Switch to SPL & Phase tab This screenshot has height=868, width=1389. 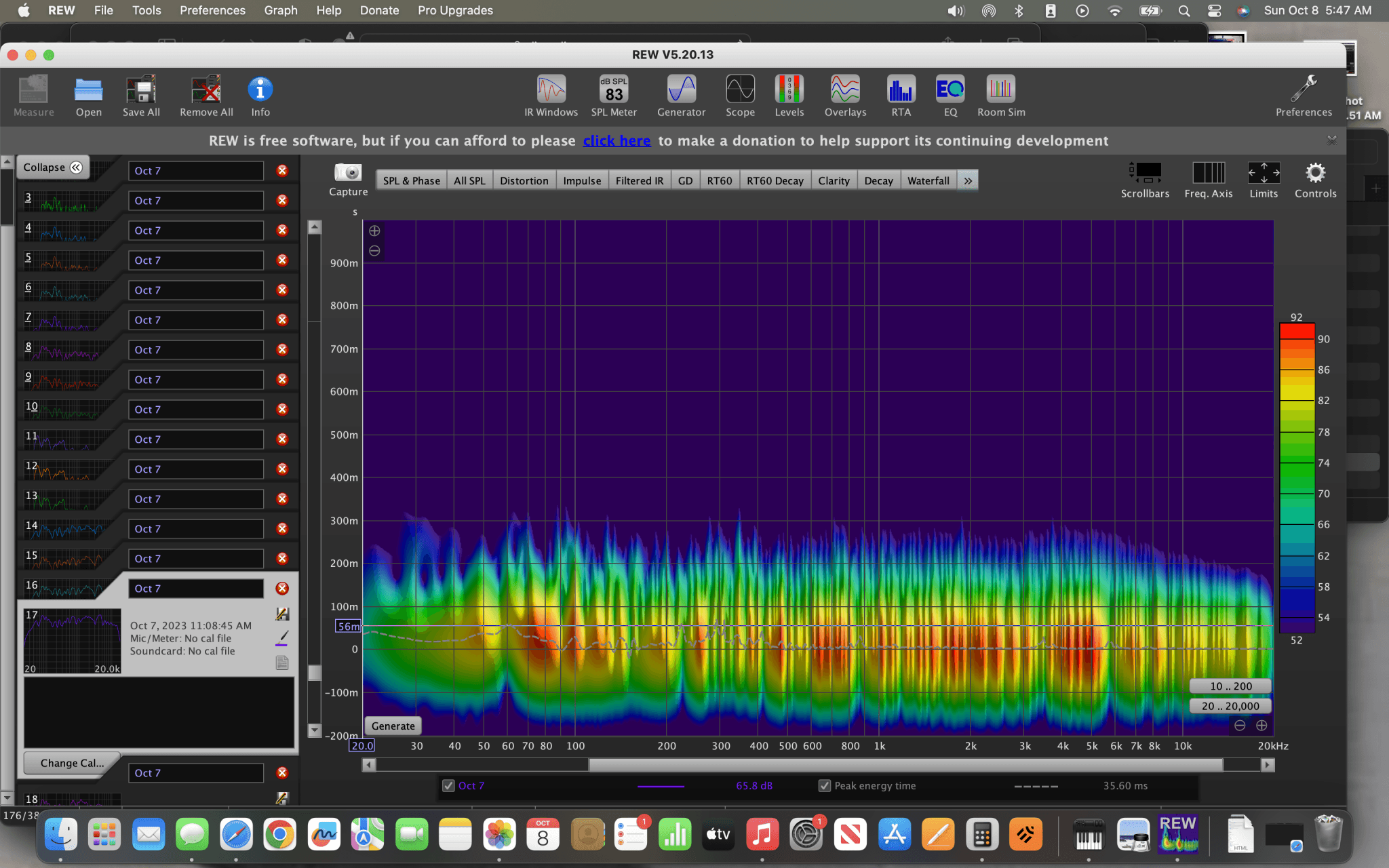pyautogui.click(x=411, y=181)
